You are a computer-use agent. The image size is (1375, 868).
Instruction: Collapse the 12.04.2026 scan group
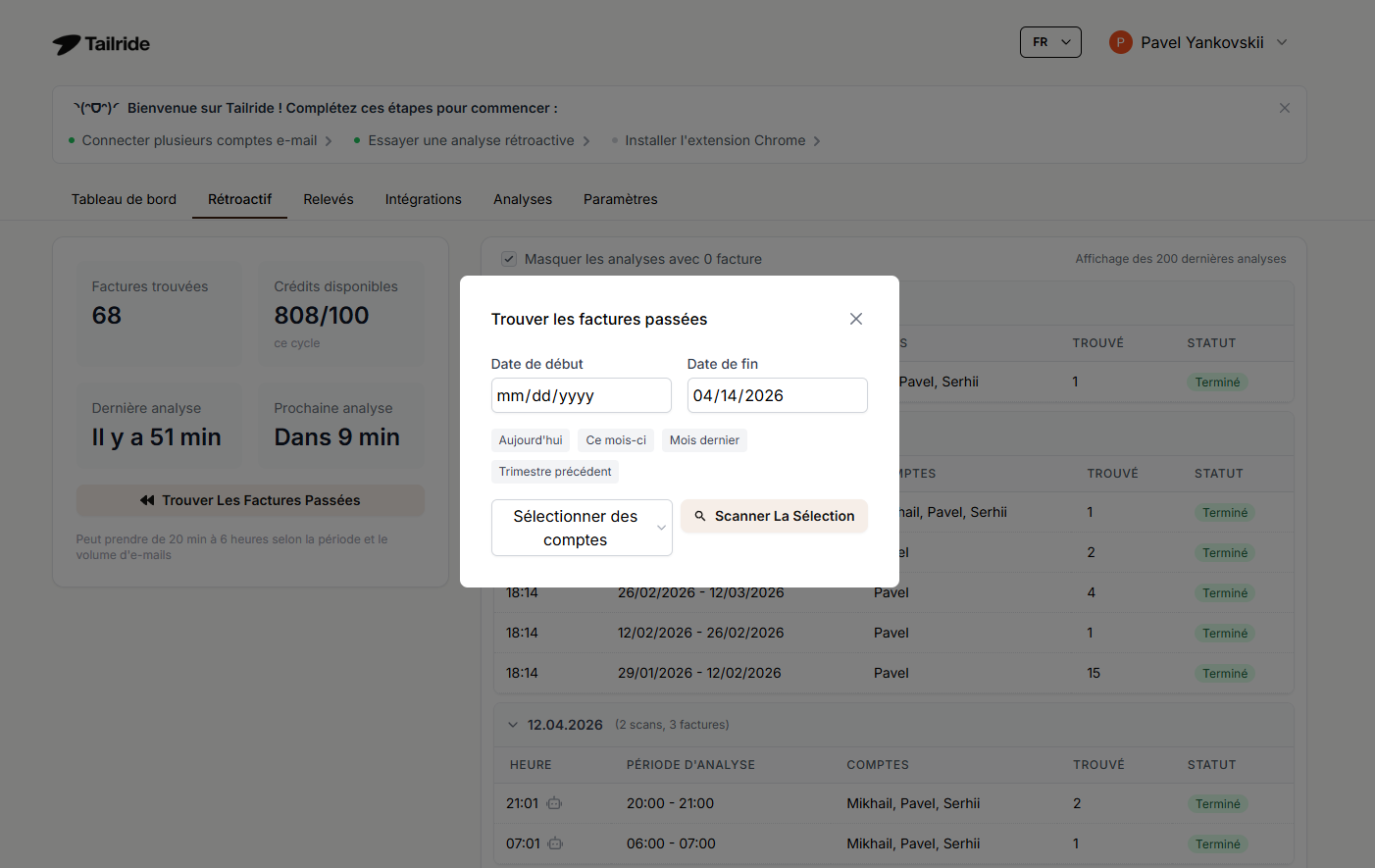click(x=512, y=725)
